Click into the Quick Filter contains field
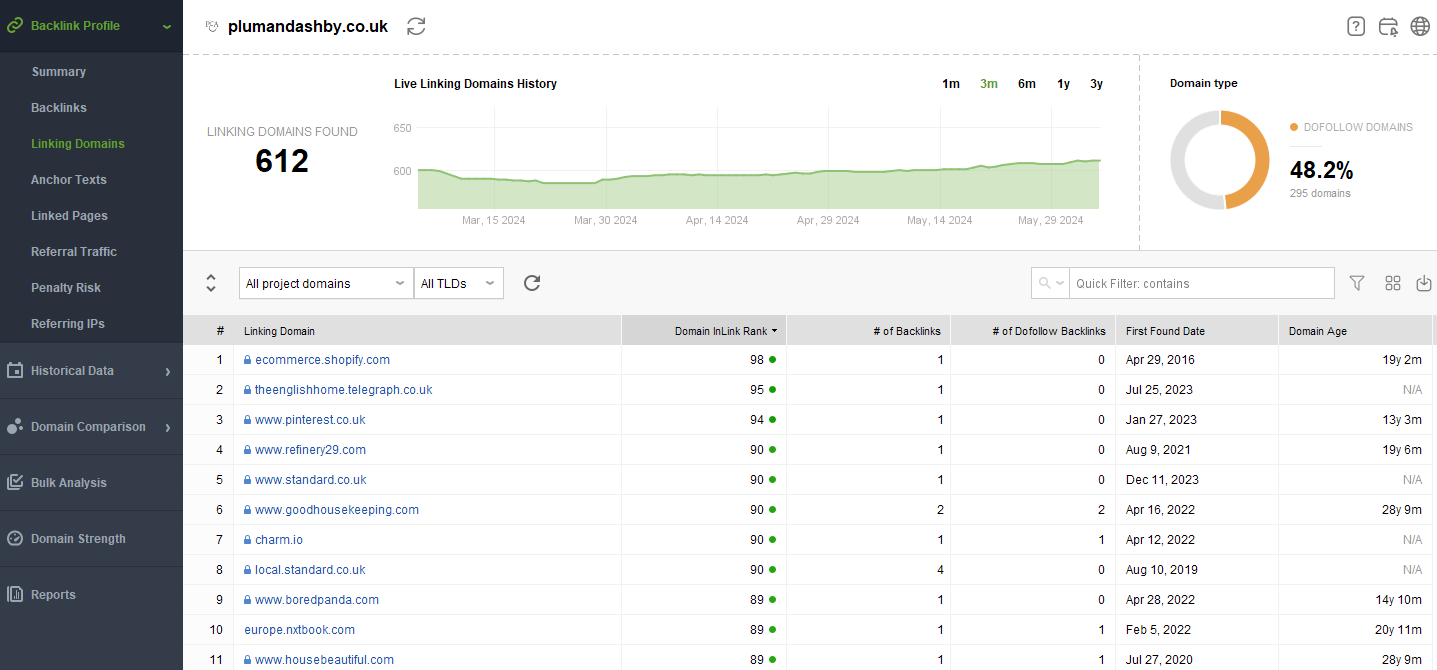1437x670 pixels. coord(1201,283)
